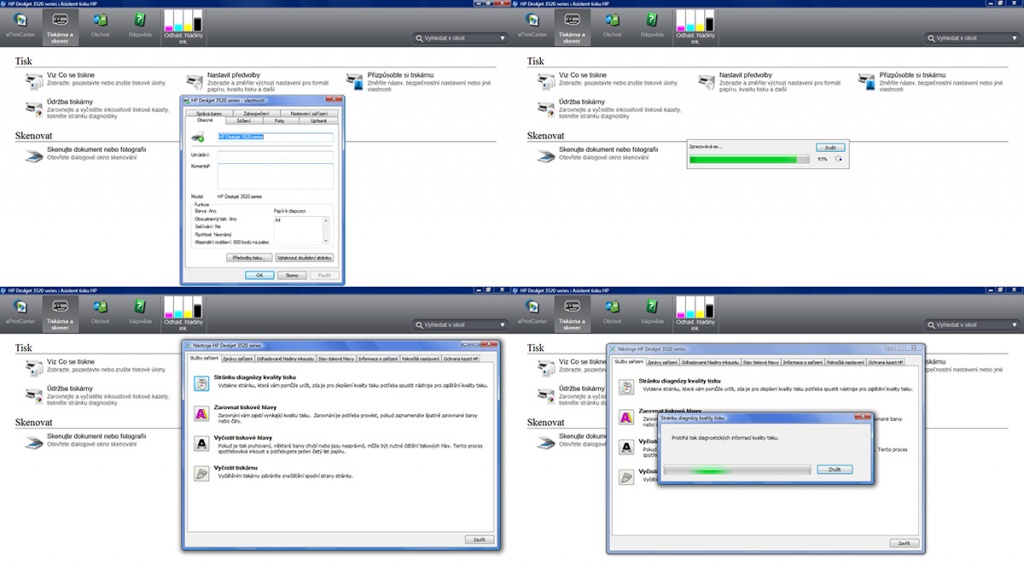
Task: Open ePrintCenter in the window showing the vlastnosti dialog
Action: click(20, 25)
